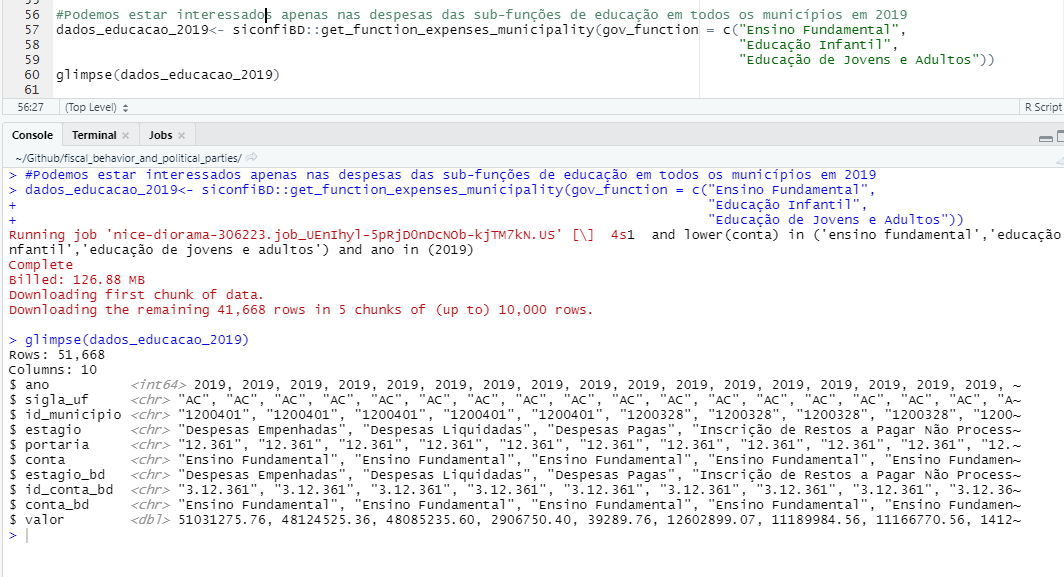Screen dimensions: 1064x577
Task: Click the '$ id_municipio' column name
Action: tap(65, 415)
